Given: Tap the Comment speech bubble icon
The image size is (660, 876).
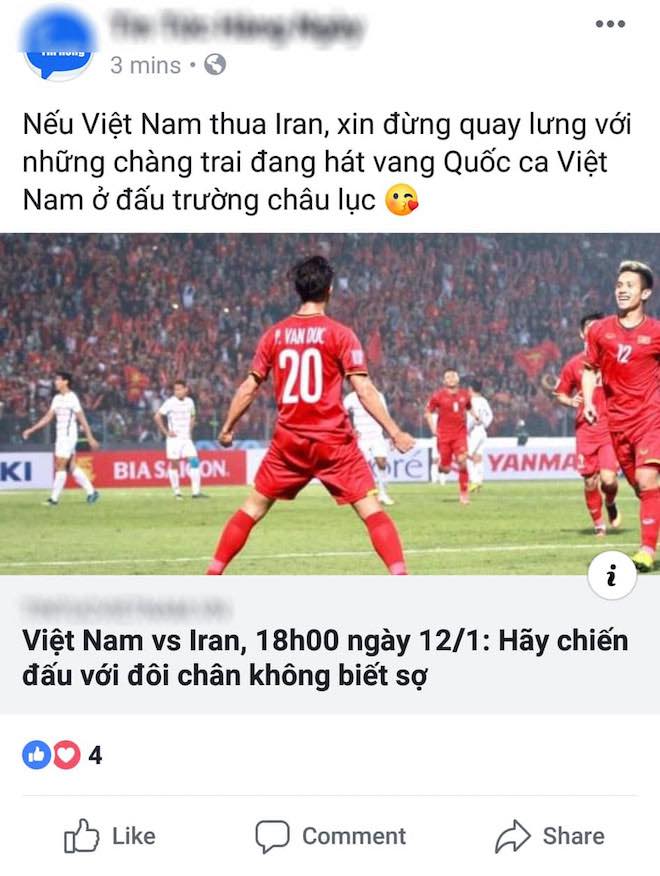Looking at the screenshot, I should click(x=272, y=836).
